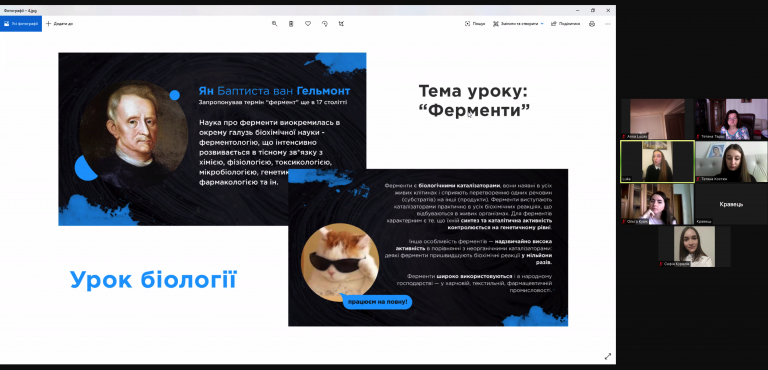Select the highlighted active speaker video tile
The image size is (768, 370).
click(x=657, y=161)
